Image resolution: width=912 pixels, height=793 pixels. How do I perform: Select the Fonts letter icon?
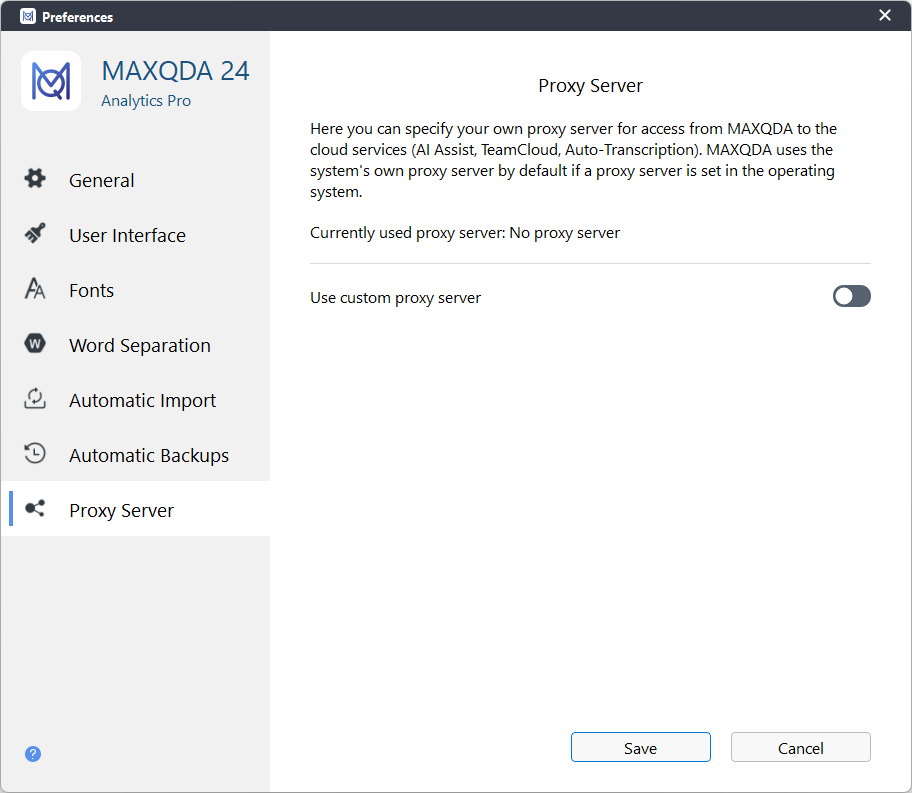[35, 288]
